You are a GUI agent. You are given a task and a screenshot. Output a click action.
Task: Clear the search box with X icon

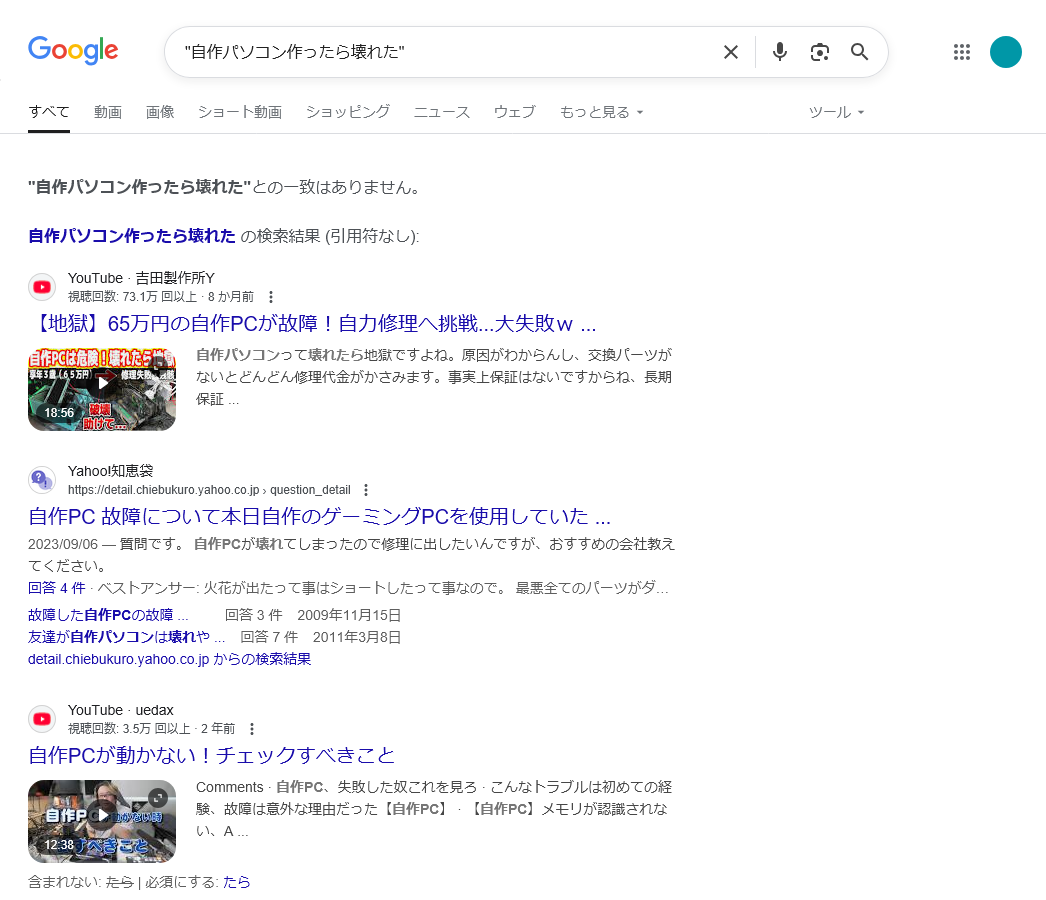tap(731, 52)
